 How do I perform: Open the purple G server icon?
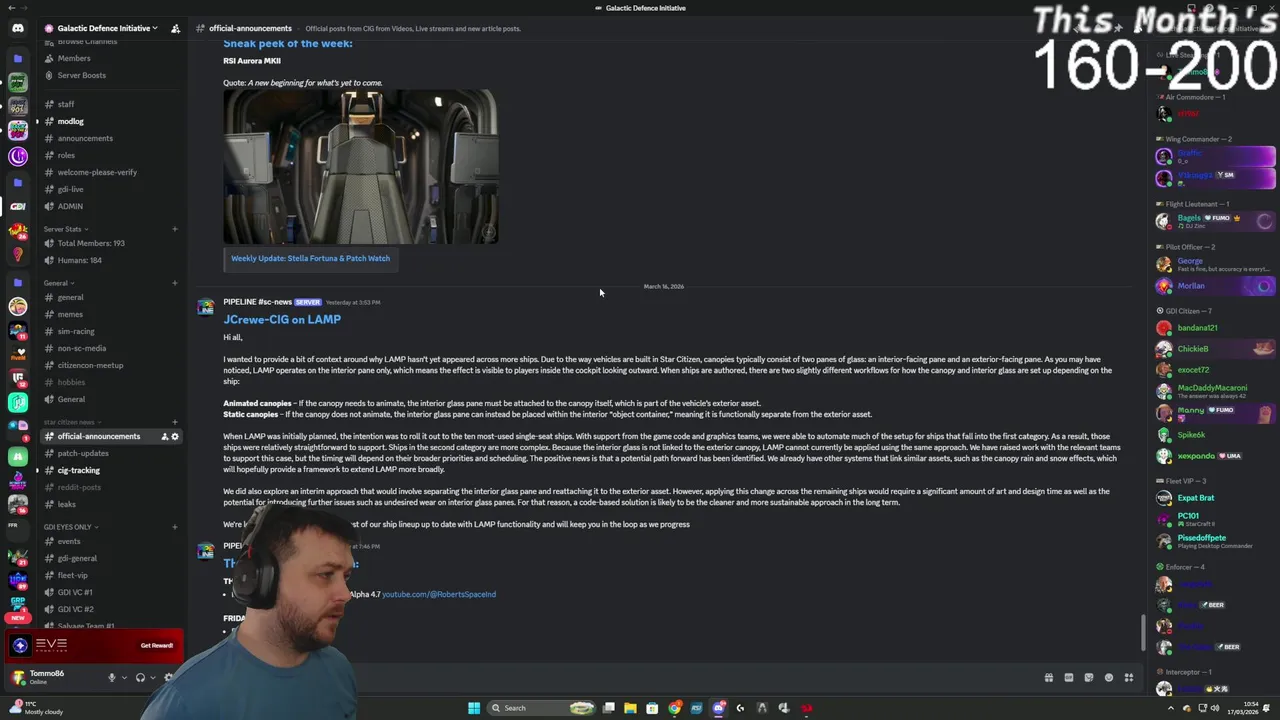(x=18, y=156)
